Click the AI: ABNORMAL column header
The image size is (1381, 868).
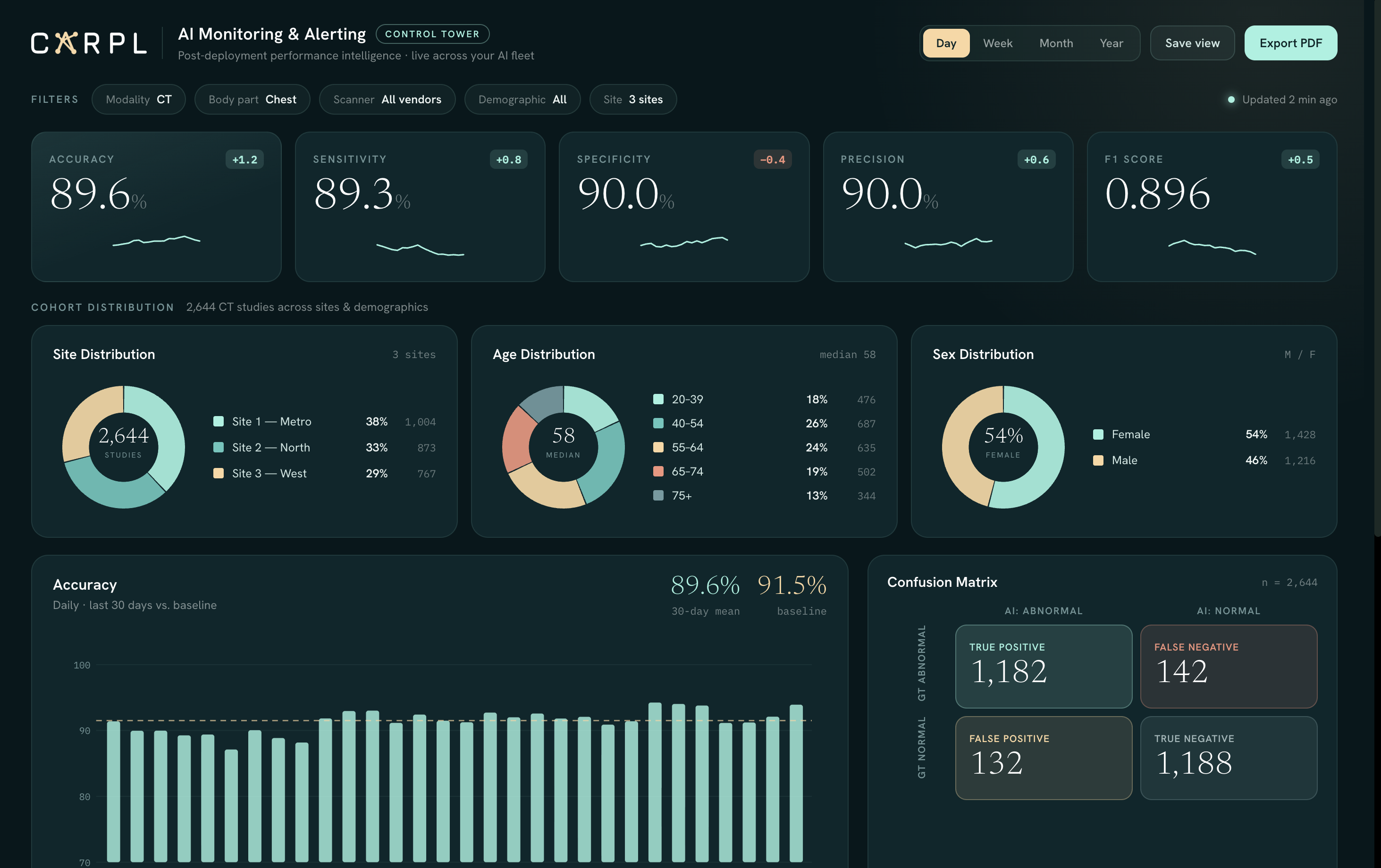(x=1043, y=611)
